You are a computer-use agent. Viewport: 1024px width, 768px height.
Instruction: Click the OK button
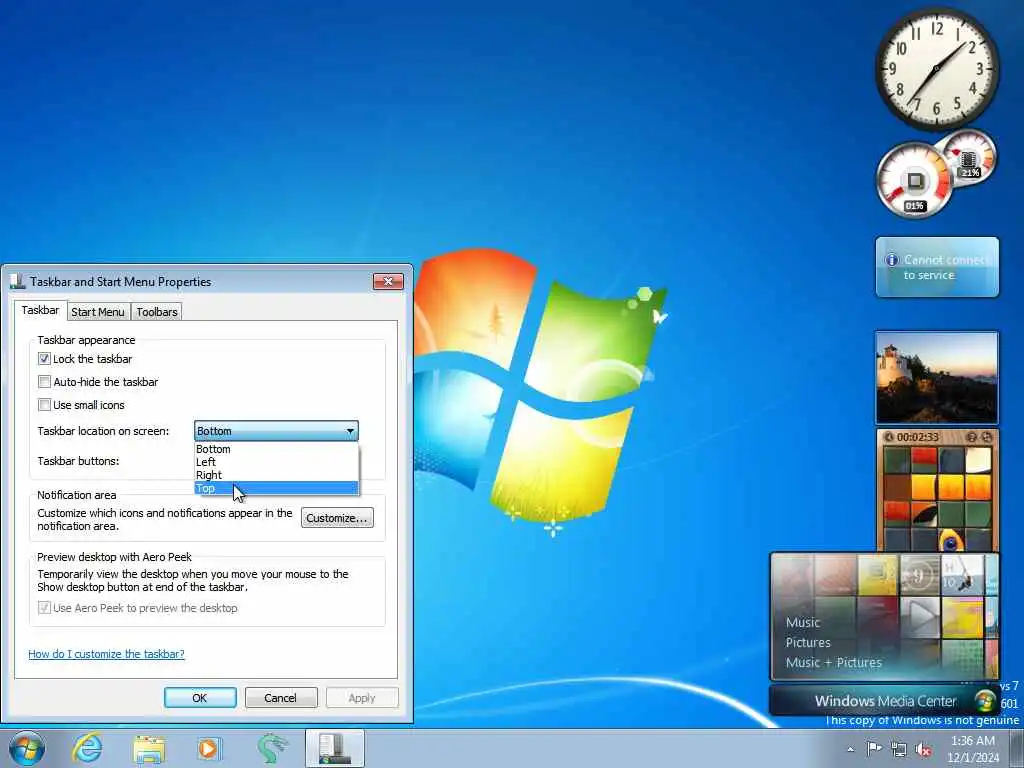(200, 697)
